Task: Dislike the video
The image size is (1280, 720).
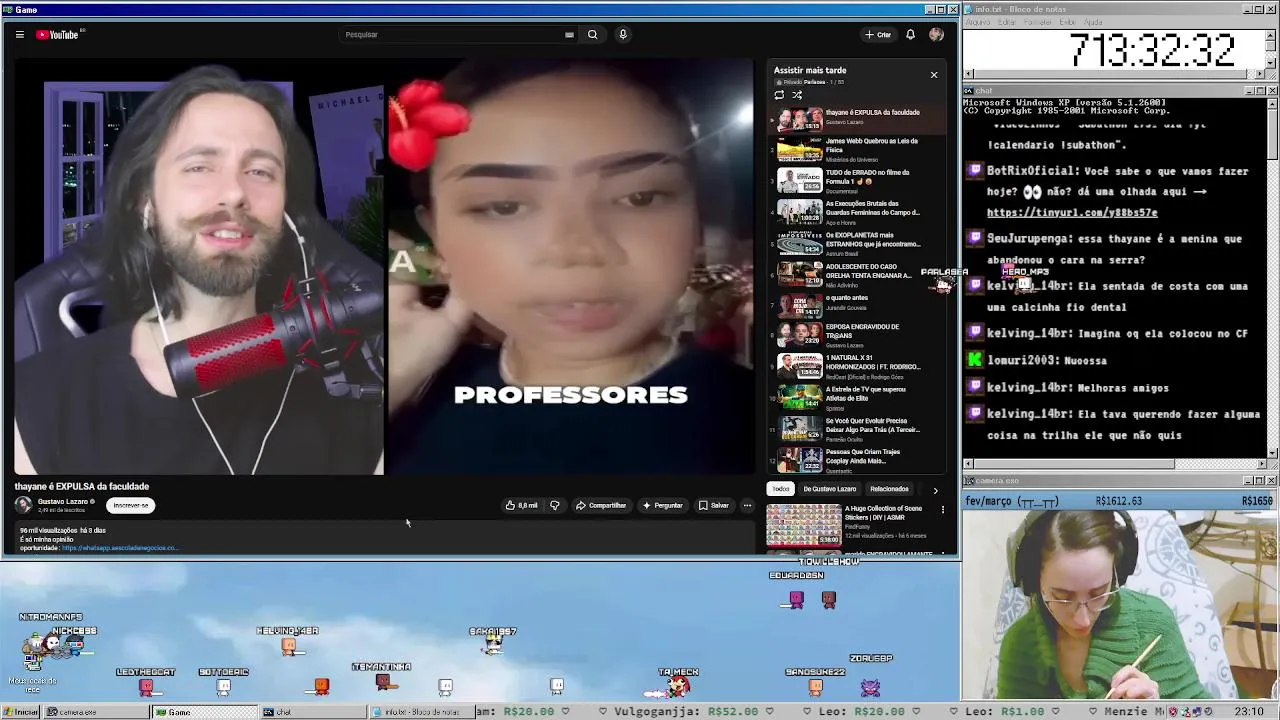Action: point(555,505)
